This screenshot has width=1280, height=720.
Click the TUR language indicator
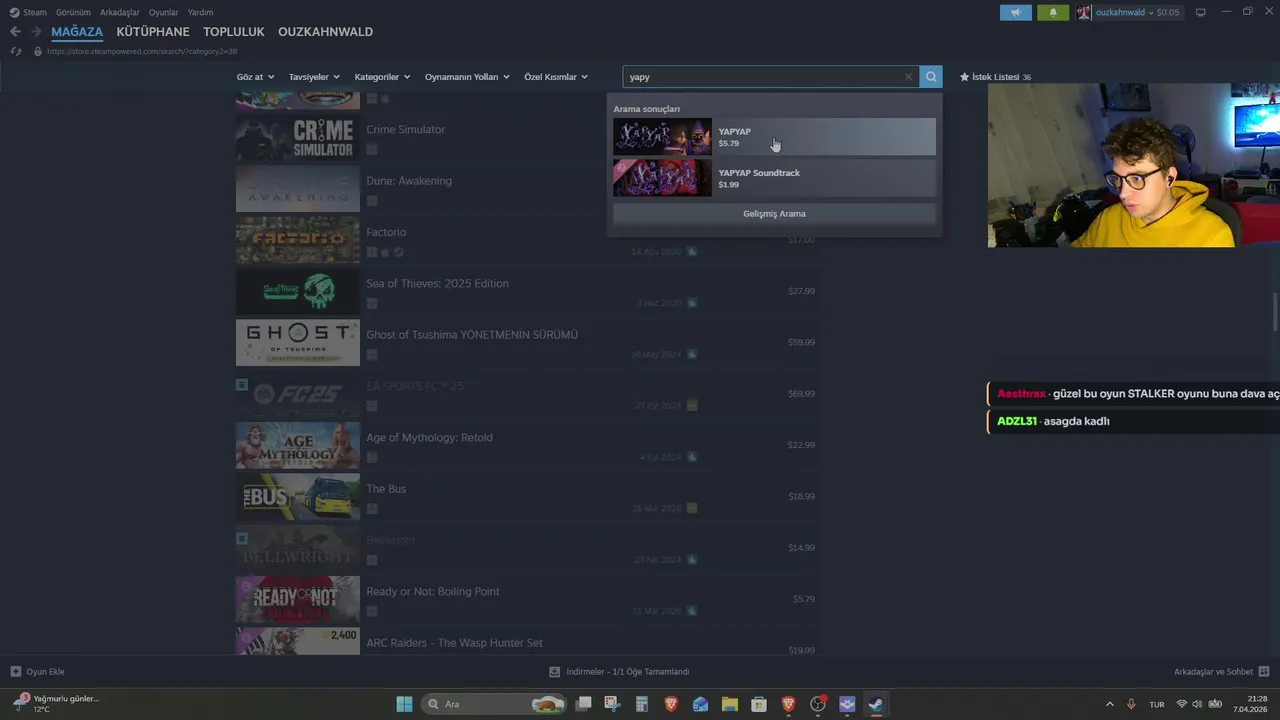(x=1157, y=704)
